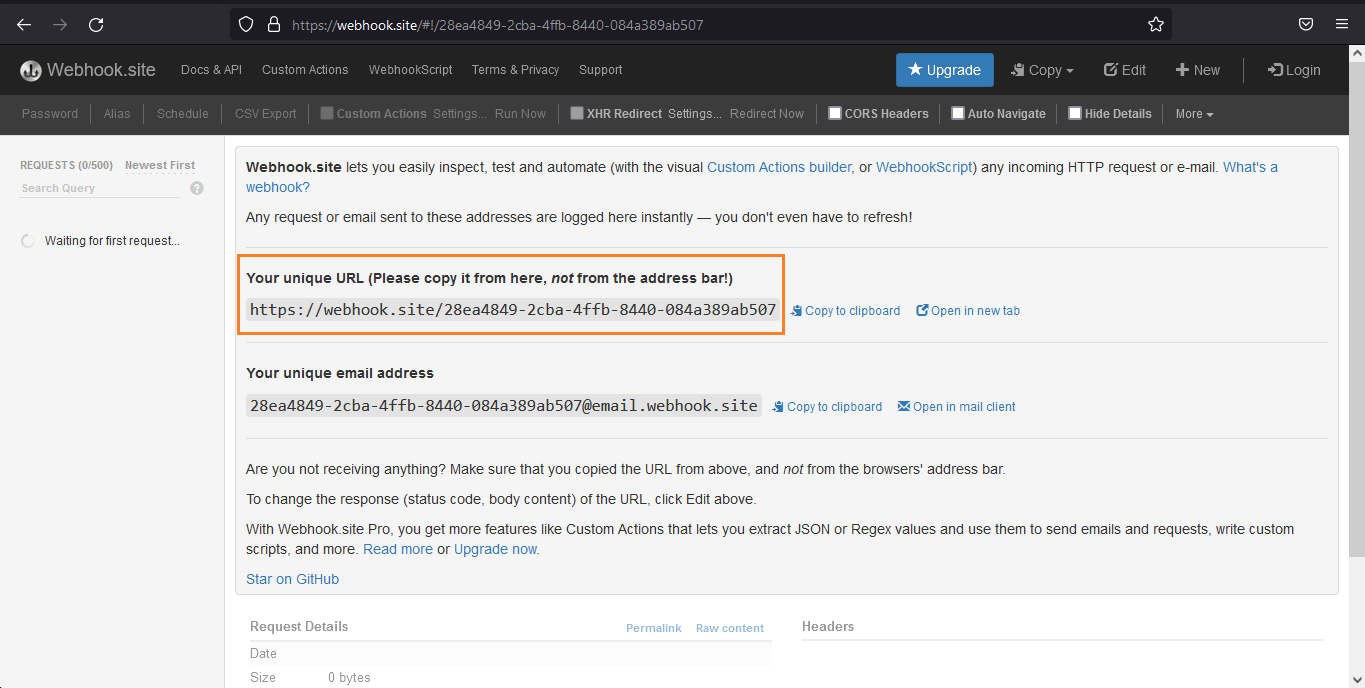The image size is (1365, 688).
Task: Change the Newest First sort order
Action: [160, 166]
